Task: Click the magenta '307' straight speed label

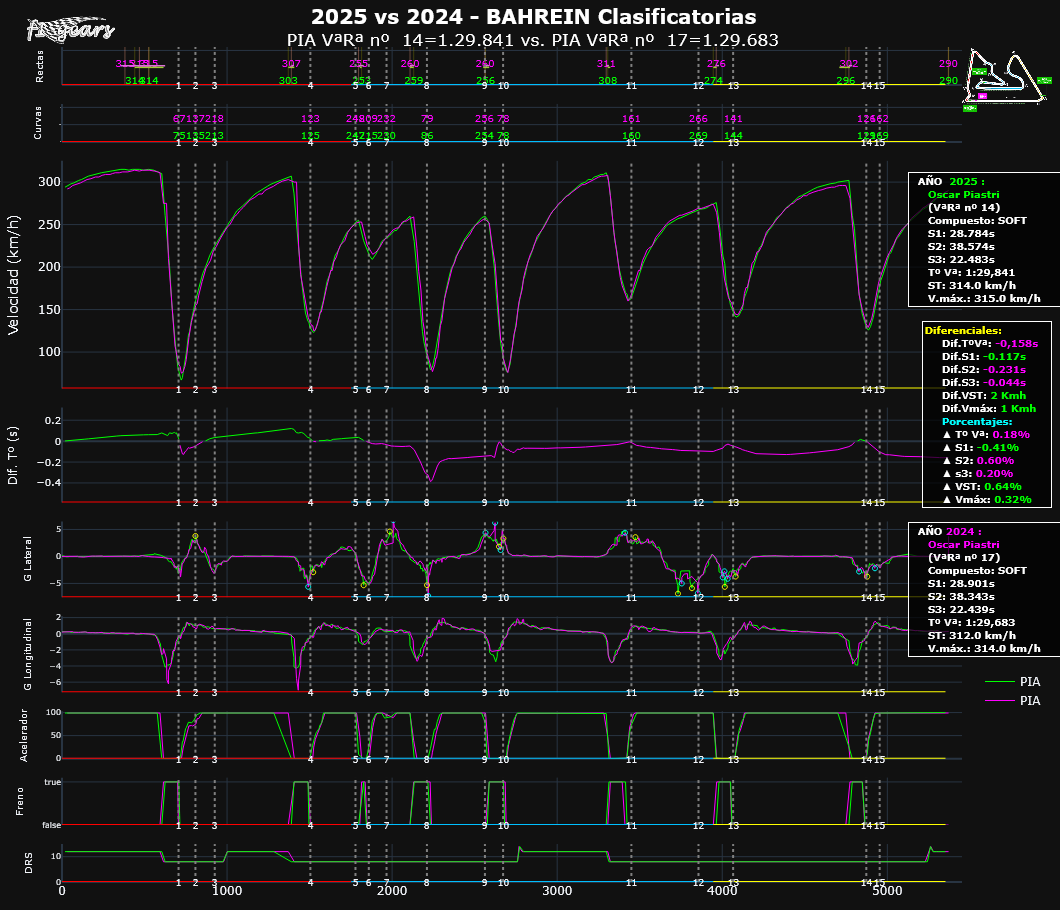Action: pos(291,64)
